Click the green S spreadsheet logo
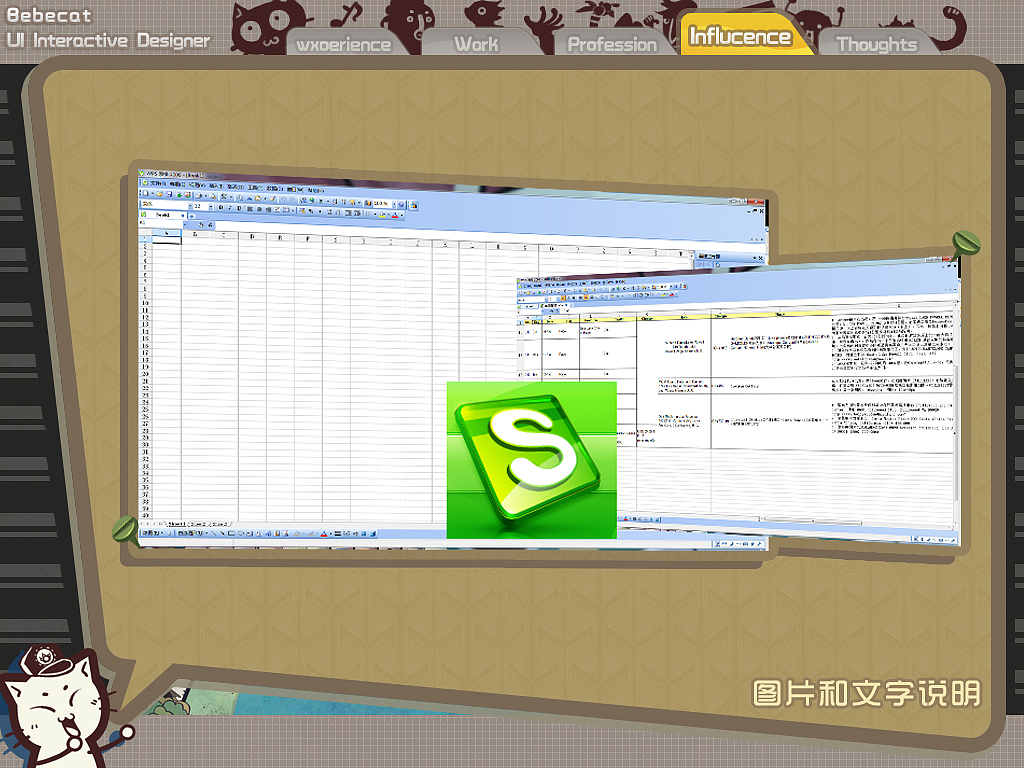The image size is (1024, 768). pos(532,460)
